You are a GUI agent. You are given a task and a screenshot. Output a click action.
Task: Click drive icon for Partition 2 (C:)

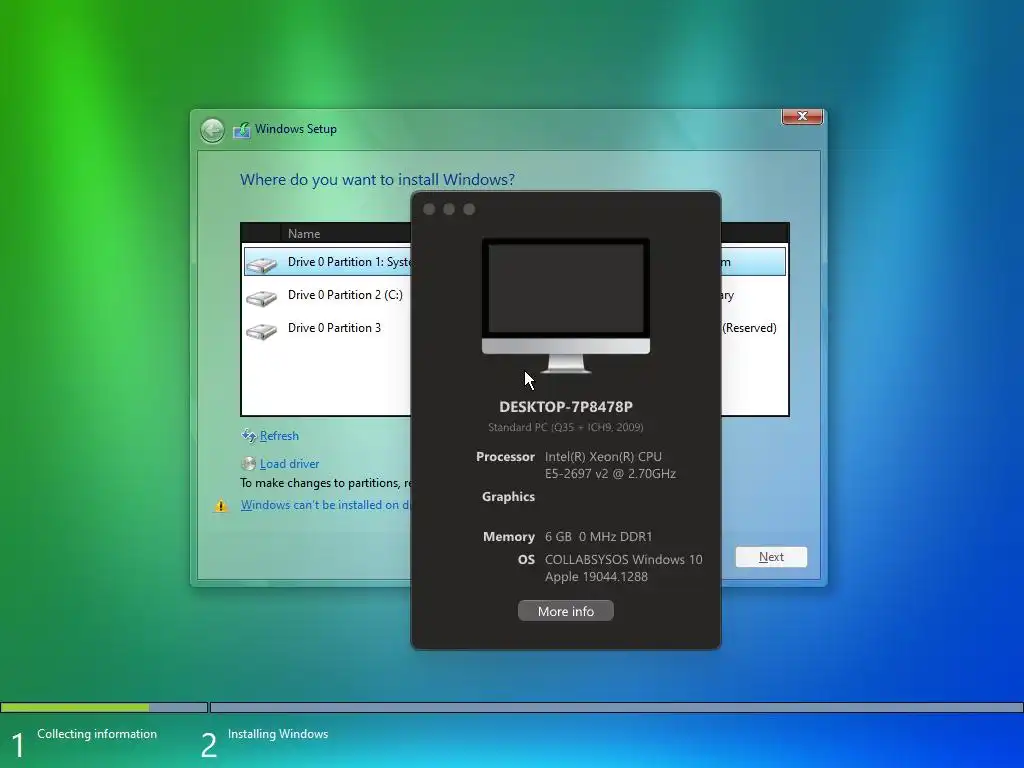pyautogui.click(x=261, y=298)
